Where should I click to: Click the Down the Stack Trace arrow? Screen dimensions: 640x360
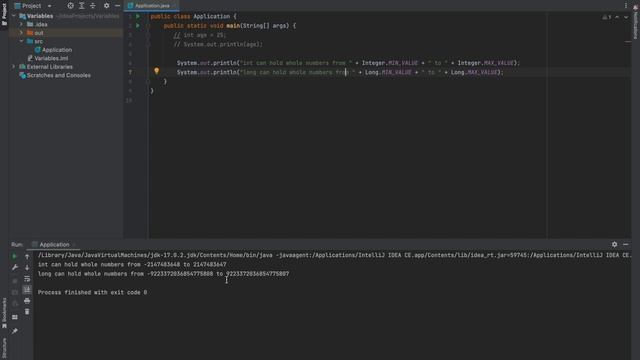[27, 268]
